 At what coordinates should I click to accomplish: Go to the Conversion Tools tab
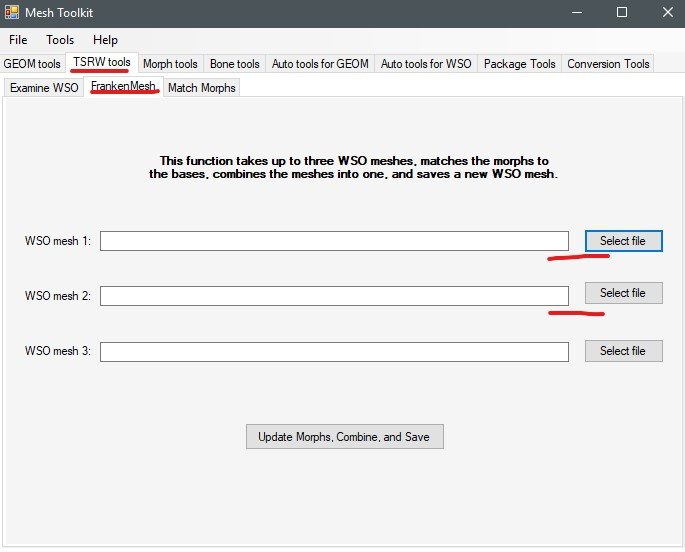[608, 64]
